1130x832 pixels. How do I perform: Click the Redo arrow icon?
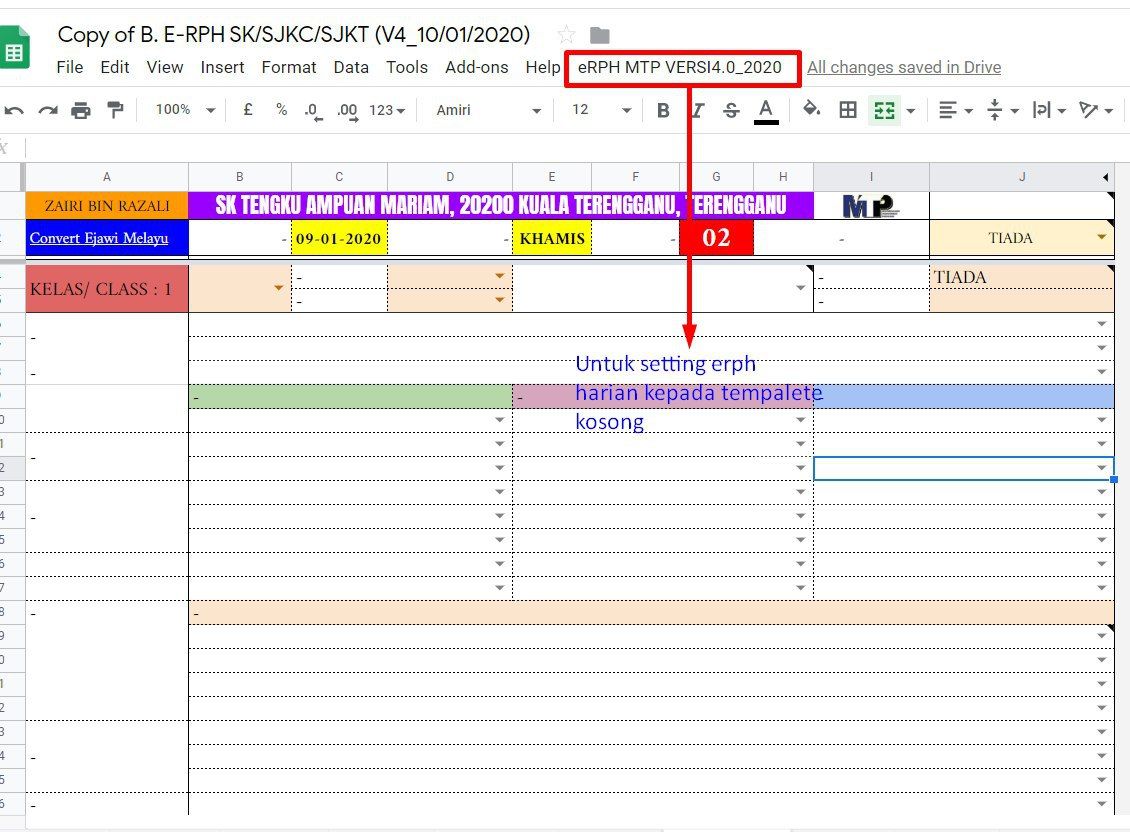[x=48, y=110]
